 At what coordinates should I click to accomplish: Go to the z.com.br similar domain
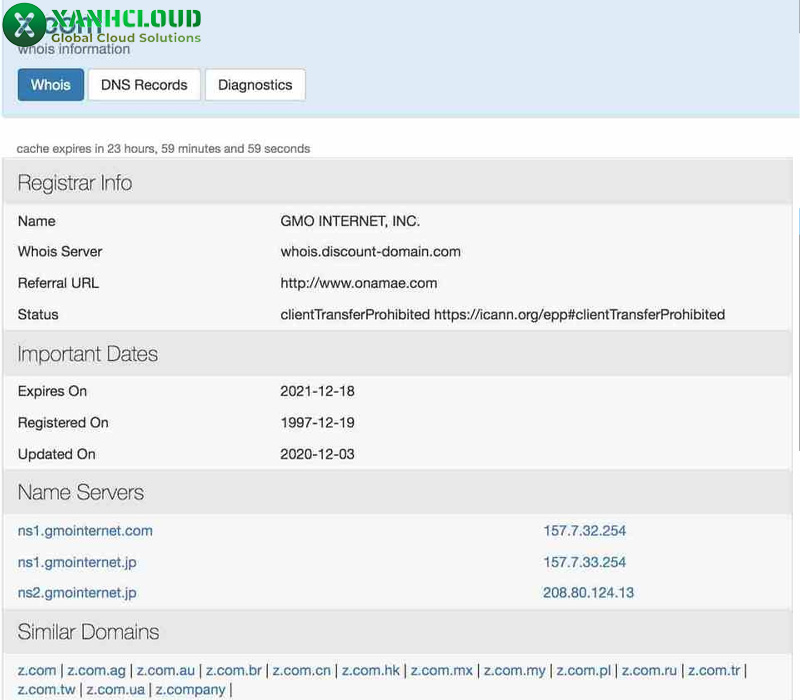[x=234, y=670]
